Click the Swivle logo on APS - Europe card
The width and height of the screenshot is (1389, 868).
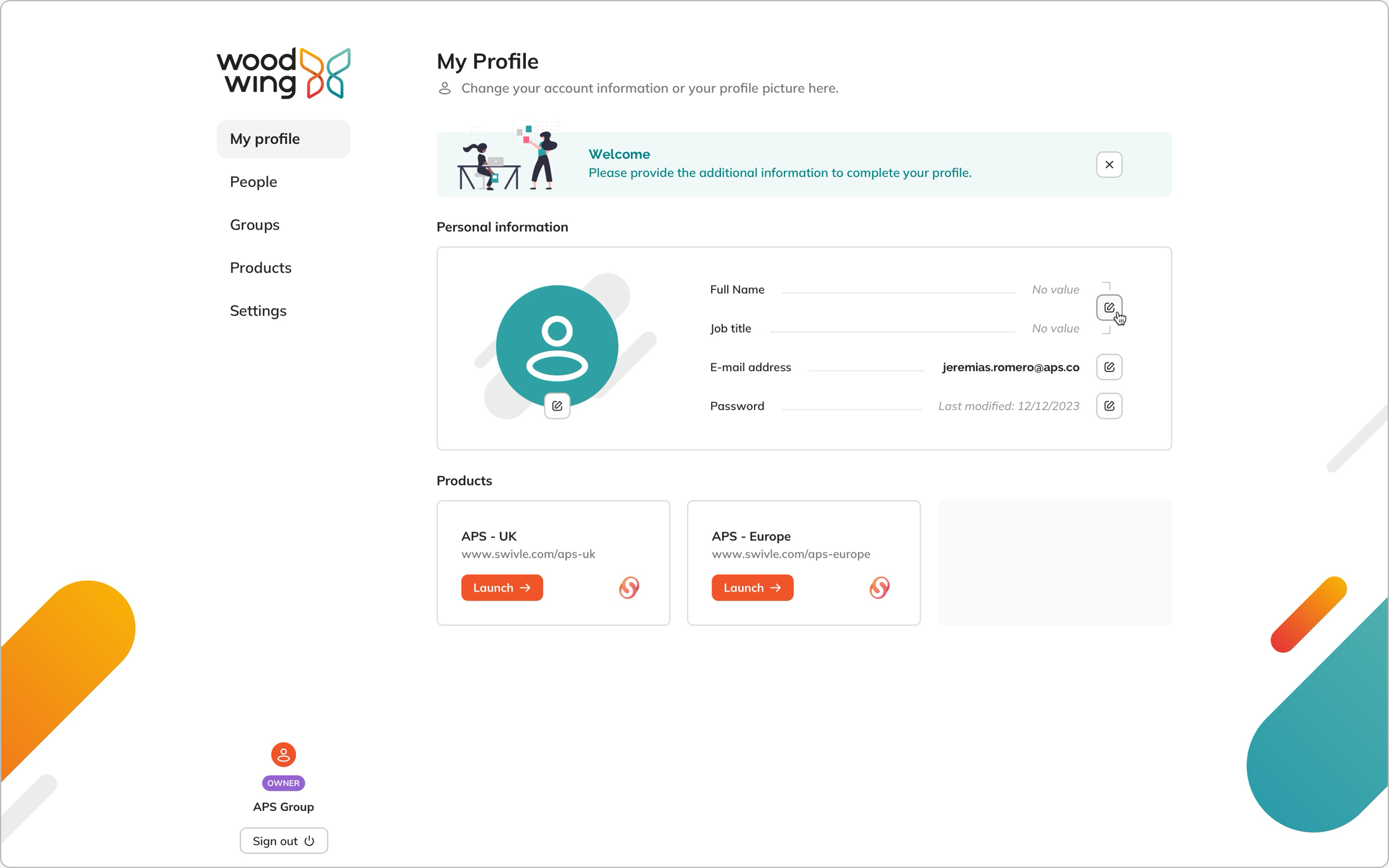pyautogui.click(x=879, y=587)
